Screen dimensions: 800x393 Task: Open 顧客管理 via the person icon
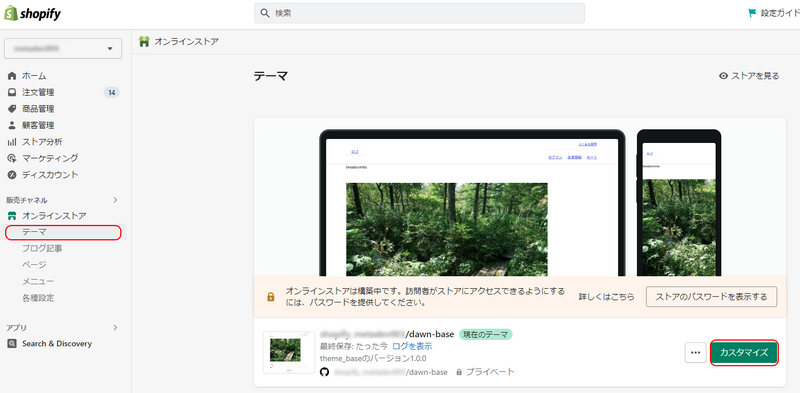(x=12, y=125)
